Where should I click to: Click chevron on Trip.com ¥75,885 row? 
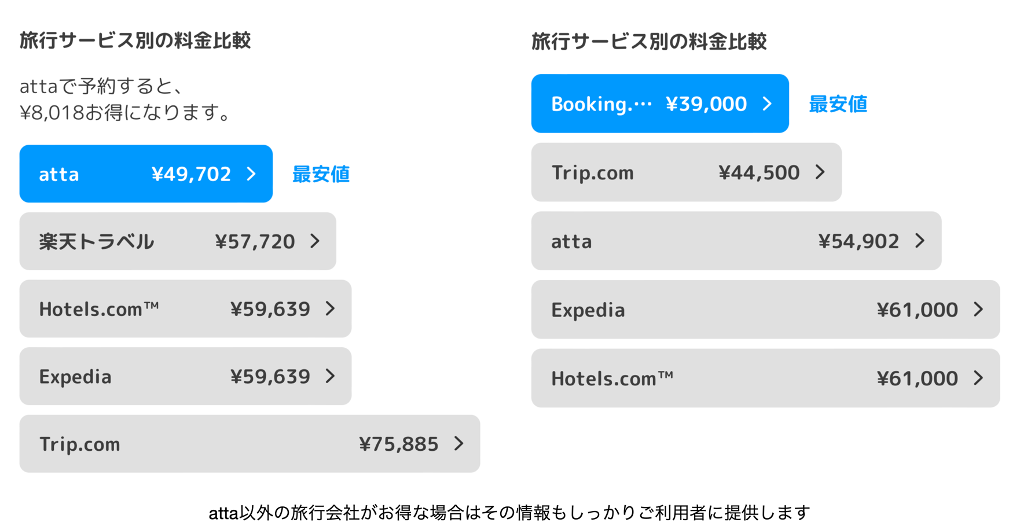coord(459,444)
